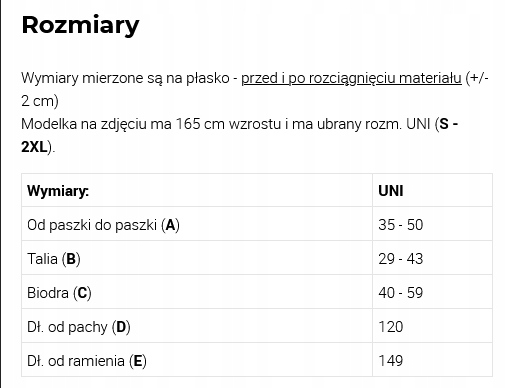Click the bold letter A in first row
The width and height of the screenshot is (516, 388).
(x=170, y=225)
